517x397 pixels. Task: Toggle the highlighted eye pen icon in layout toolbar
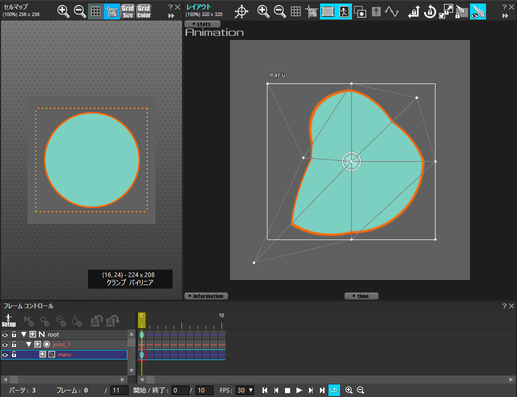[478, 12]
